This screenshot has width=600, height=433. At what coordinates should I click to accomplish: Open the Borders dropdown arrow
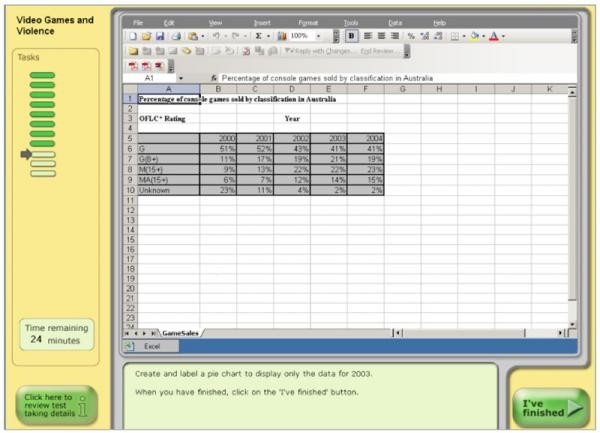point(464,36)
